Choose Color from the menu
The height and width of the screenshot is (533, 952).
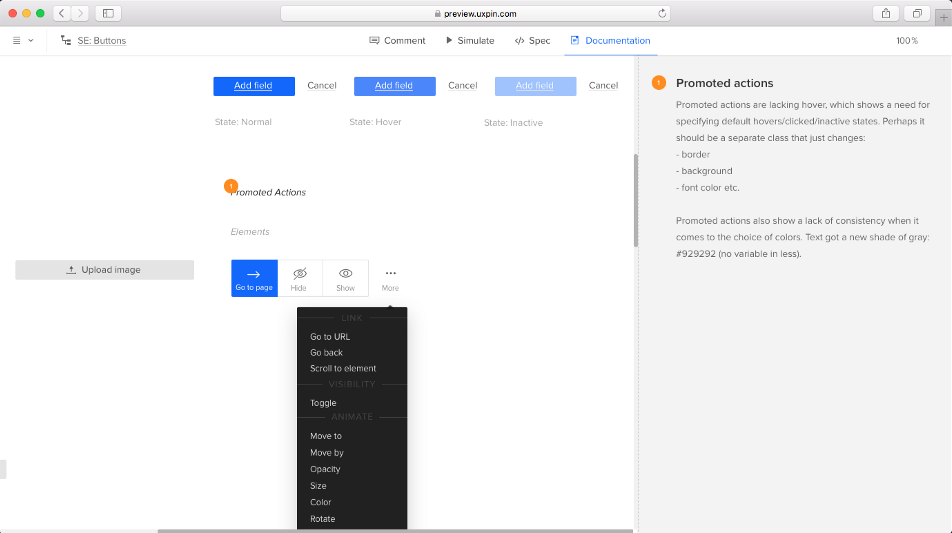tap(321, 502)
